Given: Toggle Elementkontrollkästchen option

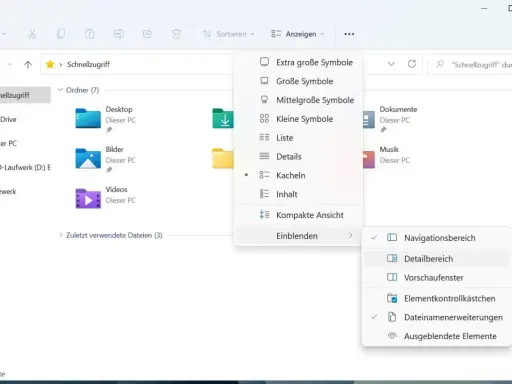Looking at the screenshot, I should pos(437,298).
